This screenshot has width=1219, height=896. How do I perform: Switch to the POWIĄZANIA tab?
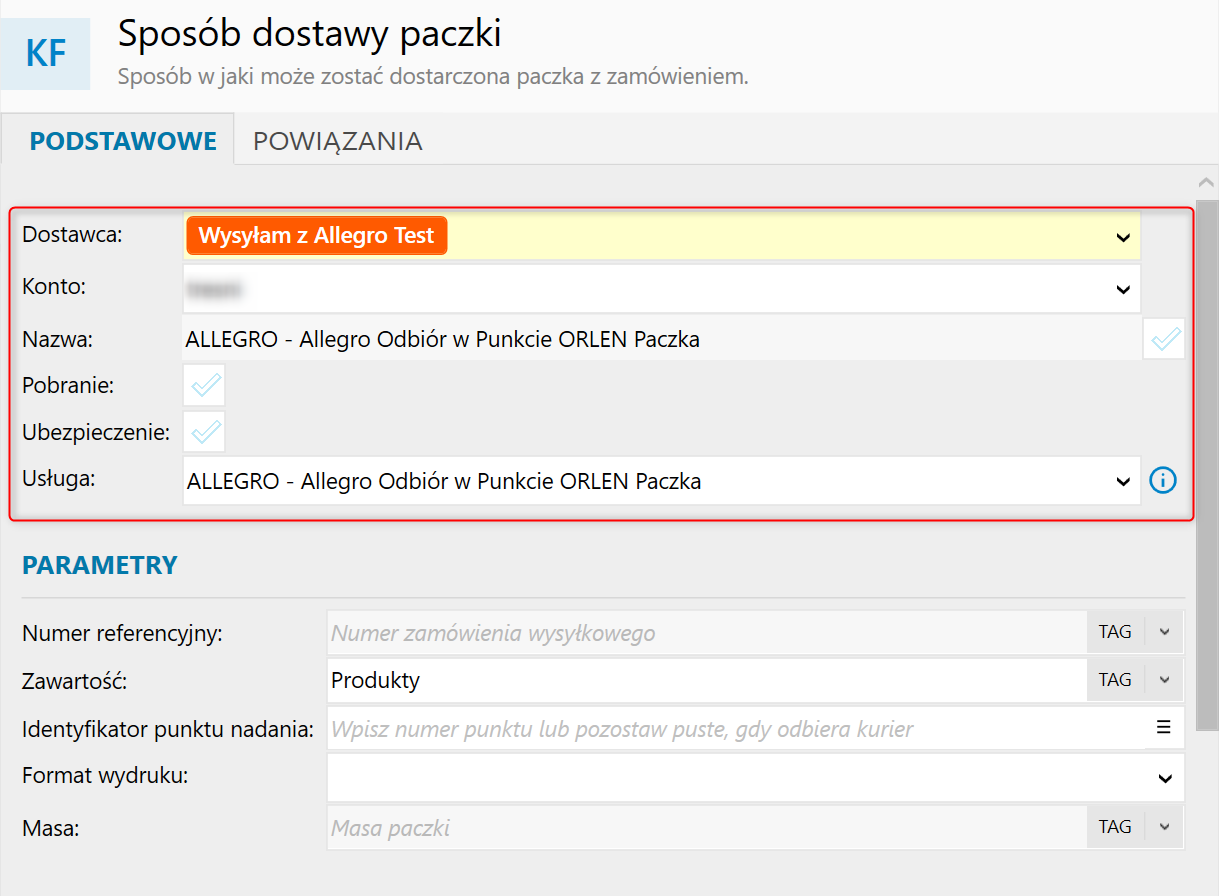(338, 141)
